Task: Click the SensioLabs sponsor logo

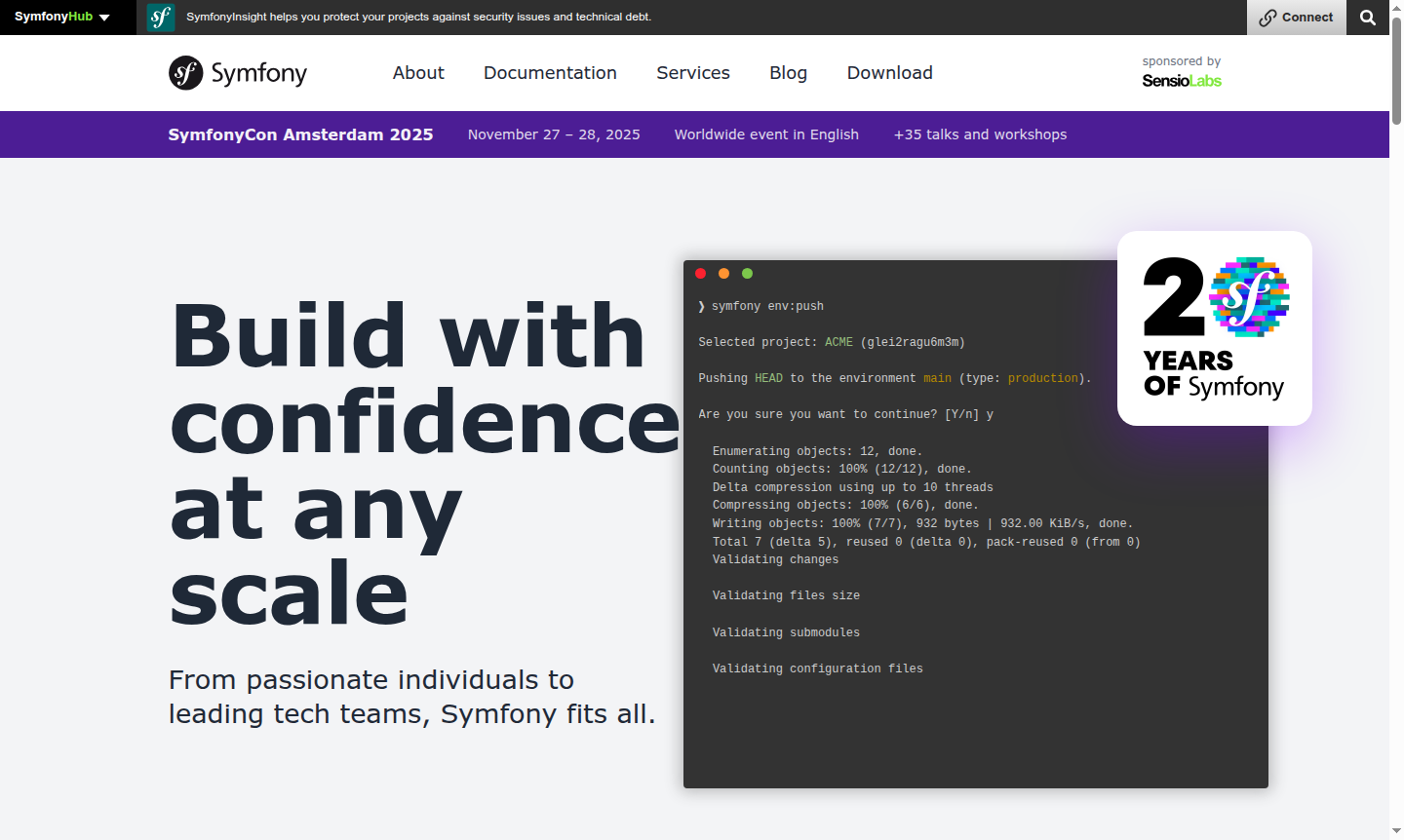Action: pyautogui.click(x=1182, y=80)
